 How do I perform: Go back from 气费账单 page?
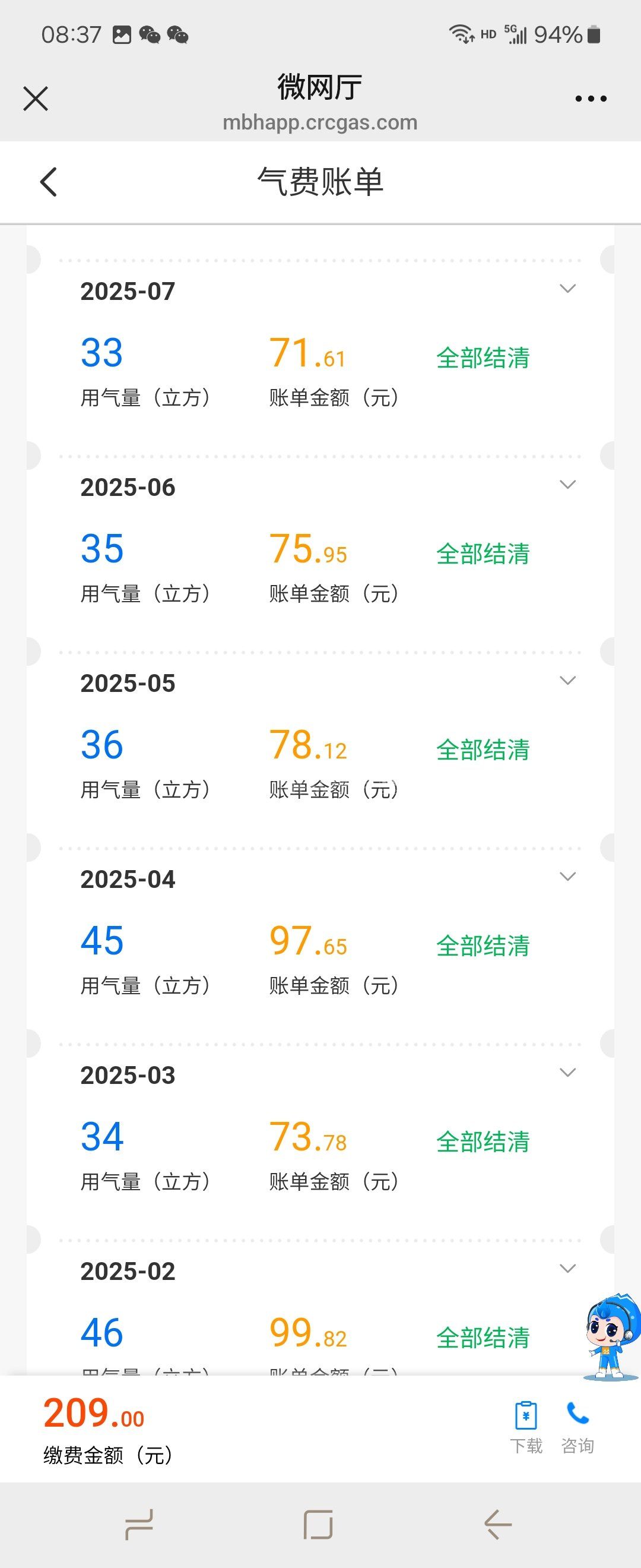pyautogui.click(x=49, y=182)
